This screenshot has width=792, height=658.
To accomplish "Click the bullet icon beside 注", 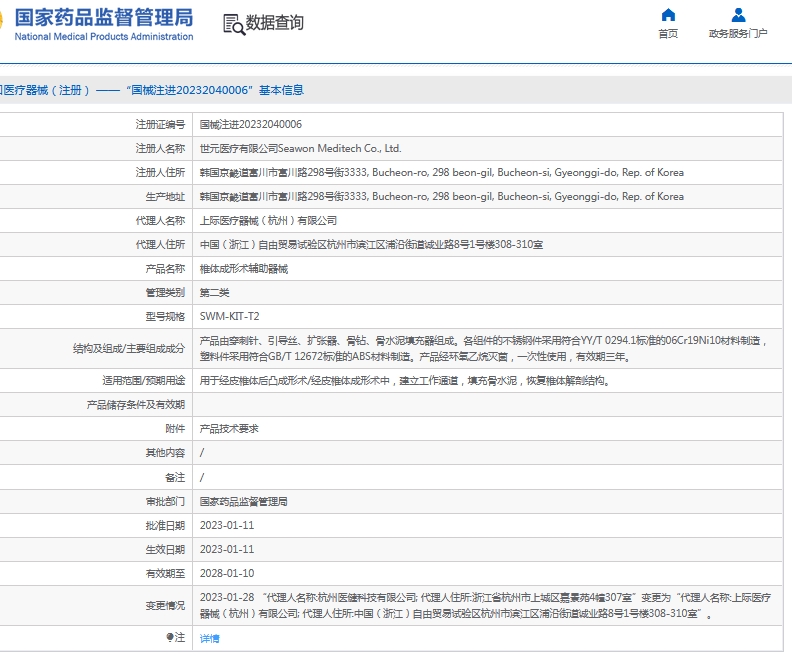I will (x=170, y=637).
